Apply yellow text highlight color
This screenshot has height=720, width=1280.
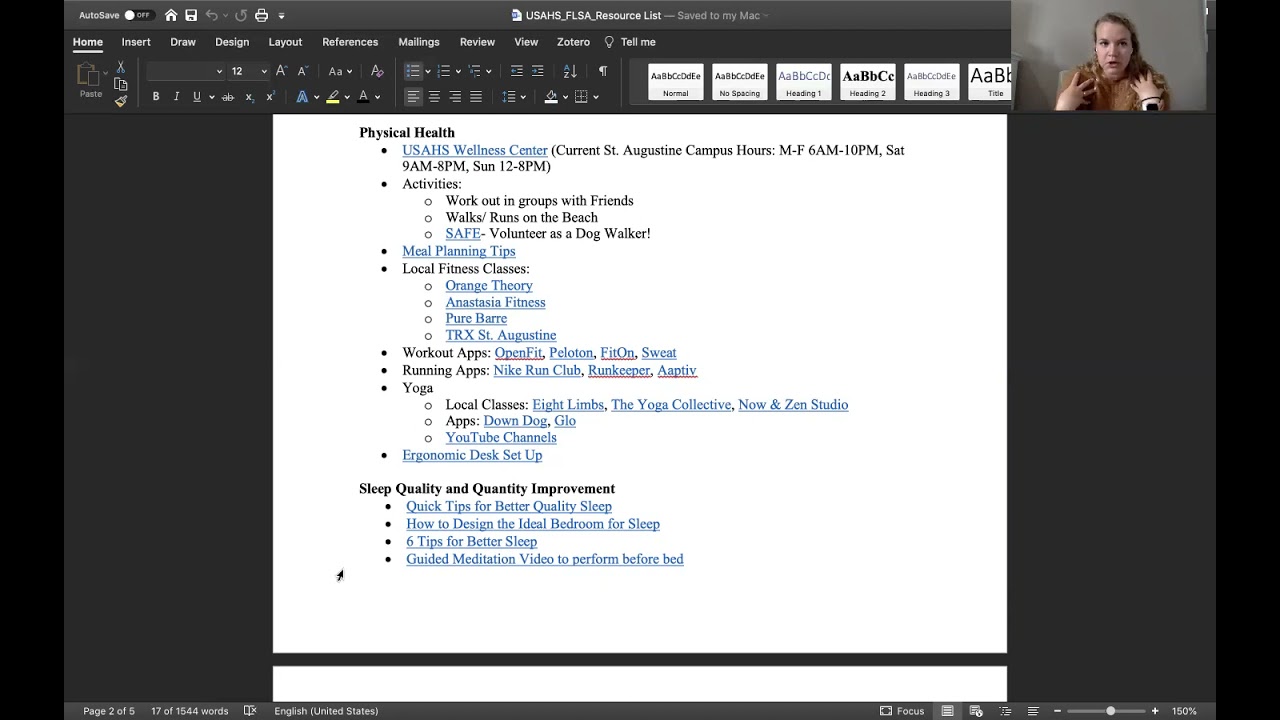(333, 97)
